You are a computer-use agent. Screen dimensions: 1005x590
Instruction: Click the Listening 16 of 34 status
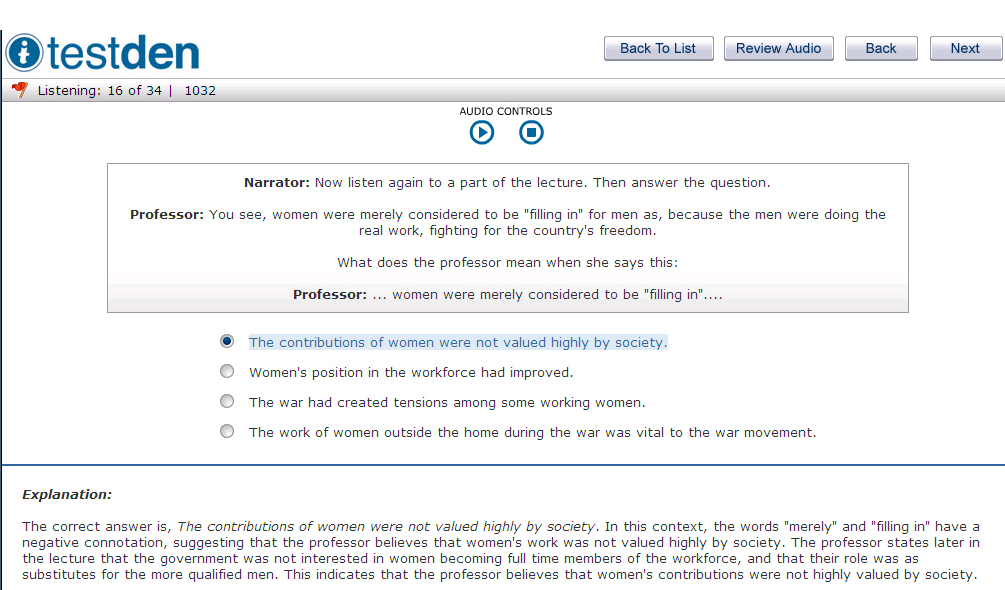(x=100, y=91)
